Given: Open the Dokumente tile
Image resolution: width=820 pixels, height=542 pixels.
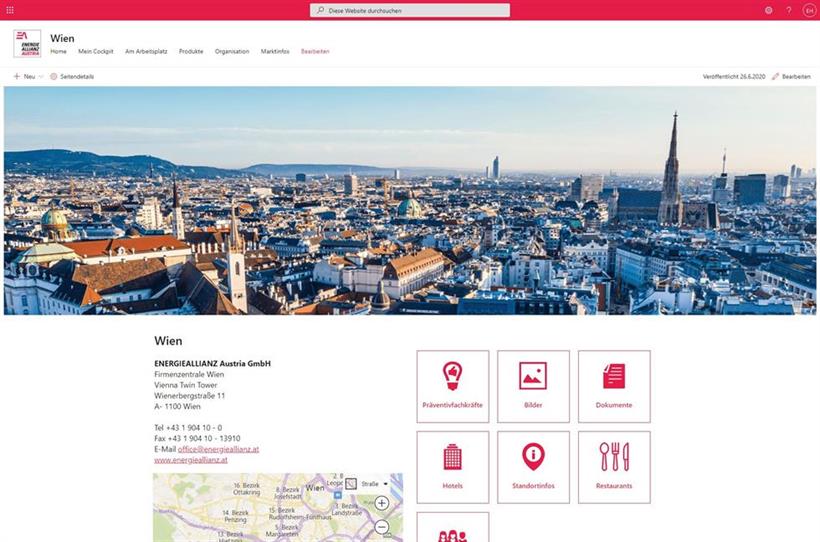Looking at the screenshot, I should pos(614,386).
